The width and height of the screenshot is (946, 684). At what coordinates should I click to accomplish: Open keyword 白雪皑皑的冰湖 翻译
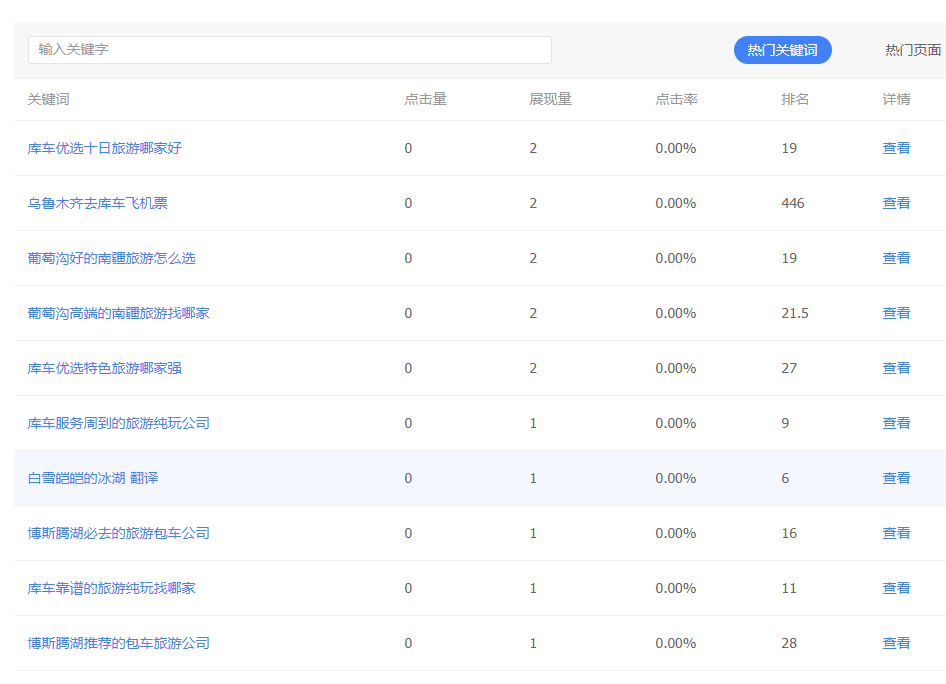93,478
